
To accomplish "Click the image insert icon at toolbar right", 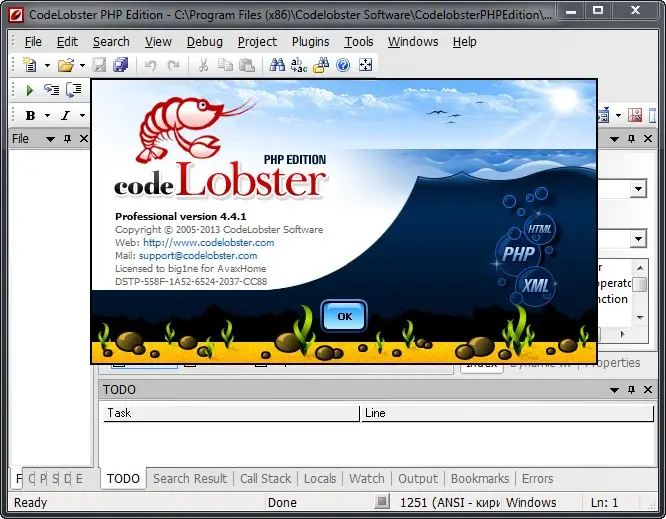I will [x=635, y=115].
